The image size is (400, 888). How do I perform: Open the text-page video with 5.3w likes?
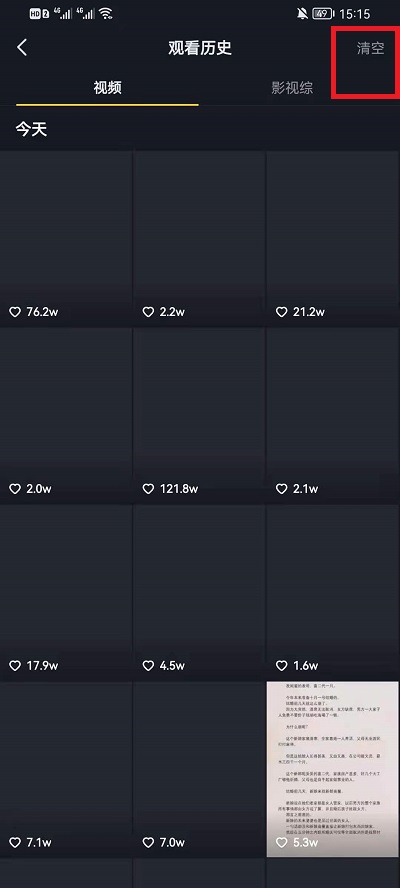(333, 769)
